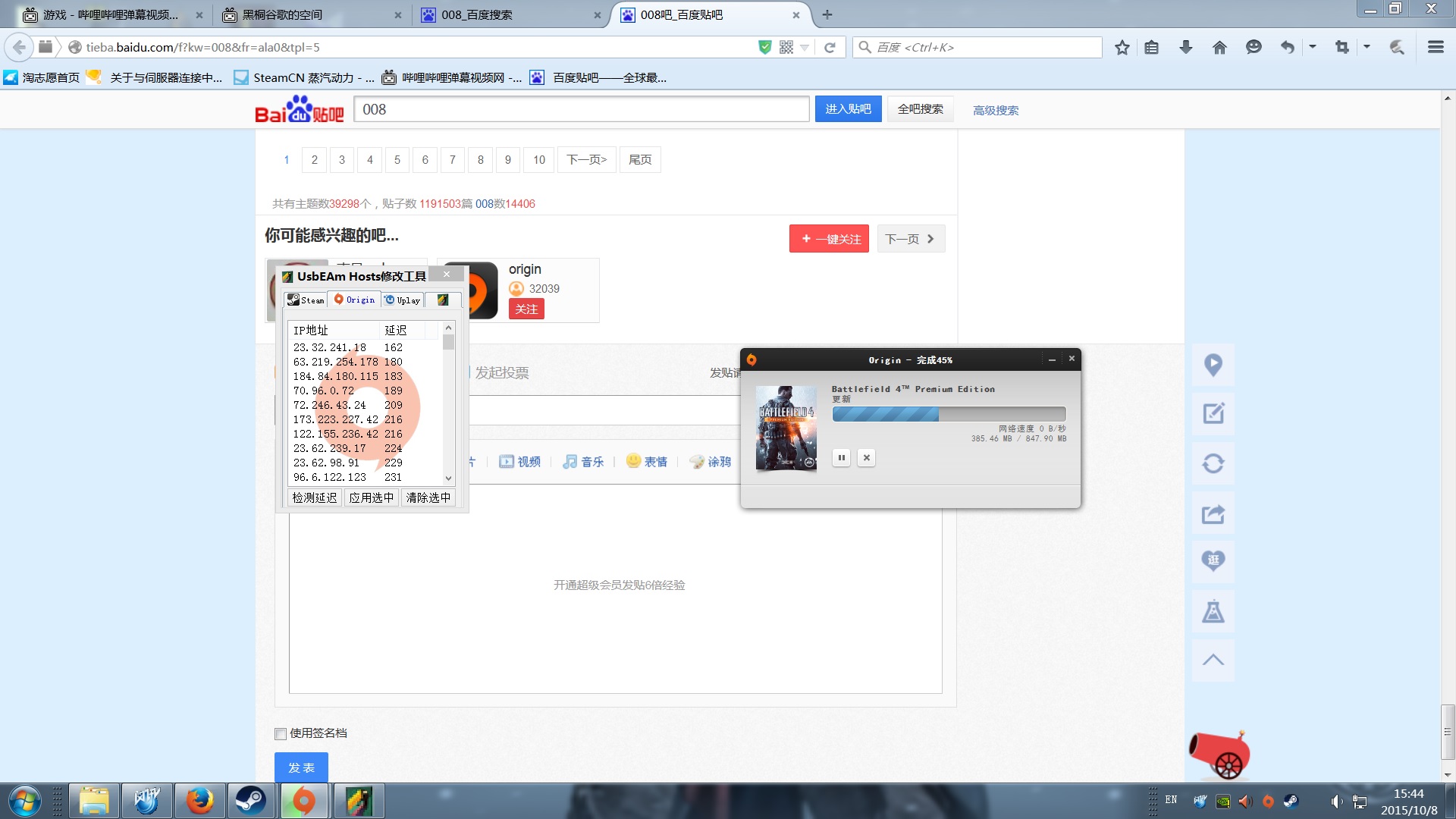Reload the page with the refresh icon
The height and width of the screenshot is (819, 1456).
click(830, 47)
